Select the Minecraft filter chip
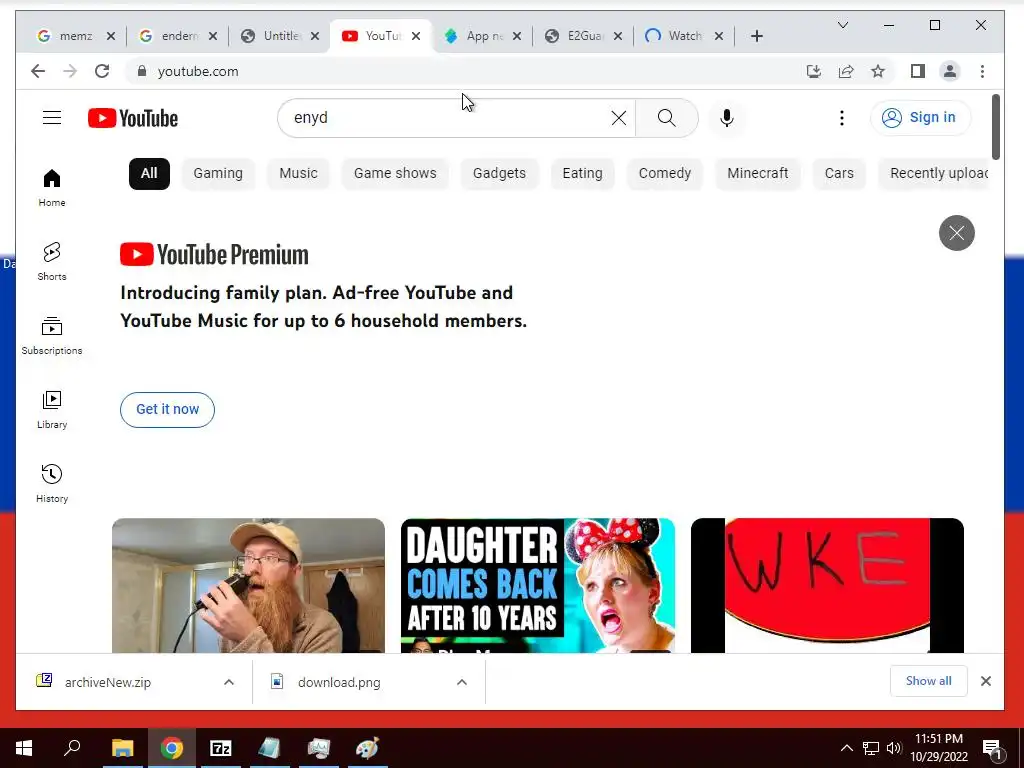The width and height of the screenshot is (1024, 768). (x=758, y=173)
